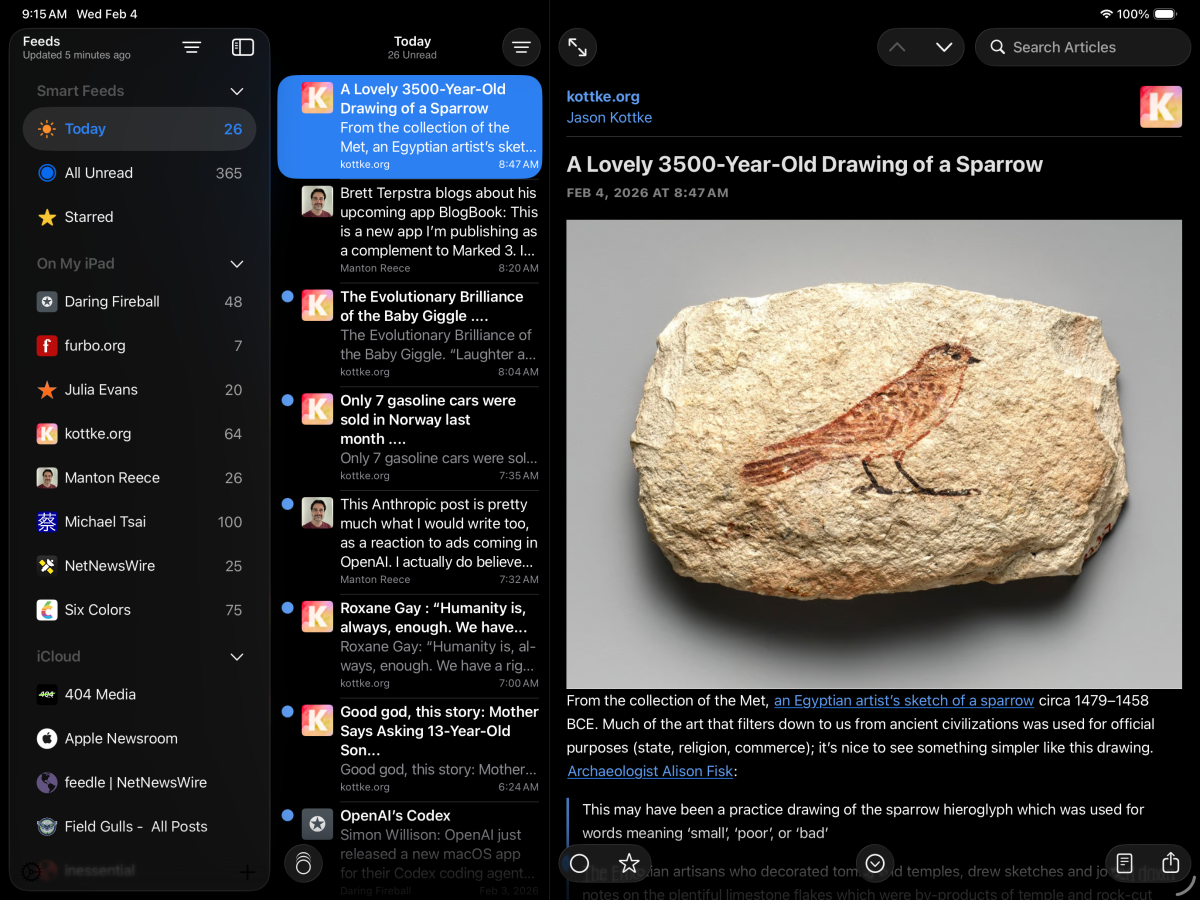
Task: Go to next unread article arrow
Action: tap(943, 47)
